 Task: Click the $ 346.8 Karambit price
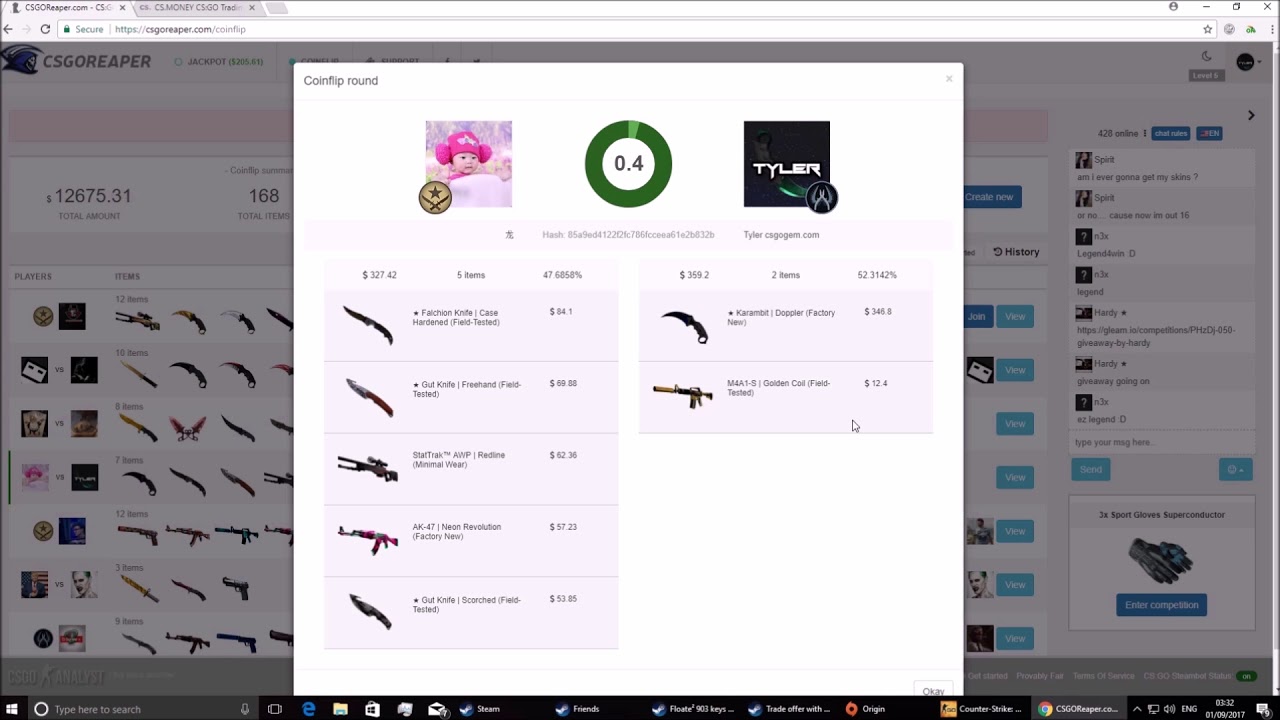[878, 312]
